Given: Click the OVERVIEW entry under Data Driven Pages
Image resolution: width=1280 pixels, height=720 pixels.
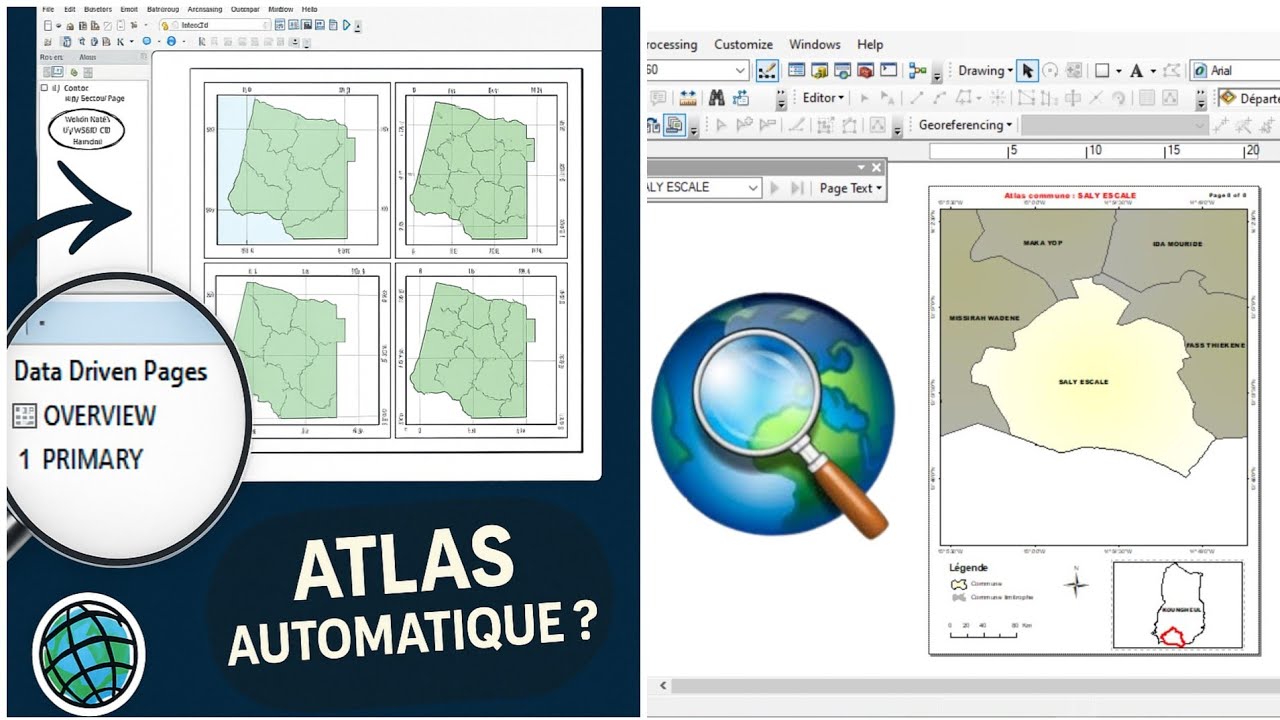Looking at the screenshot, I should click(99, 415).
